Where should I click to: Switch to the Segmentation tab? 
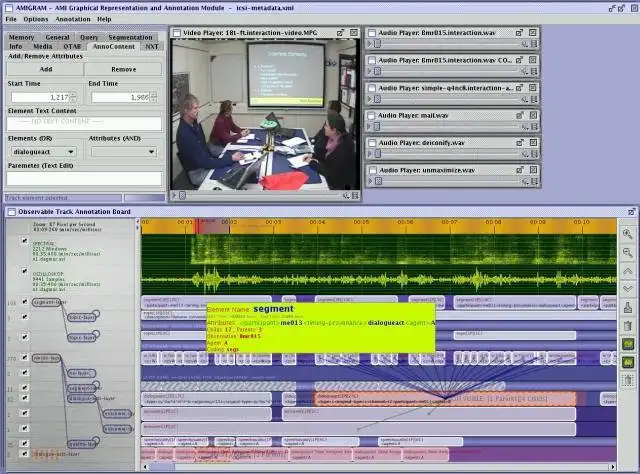pos(130,37)
